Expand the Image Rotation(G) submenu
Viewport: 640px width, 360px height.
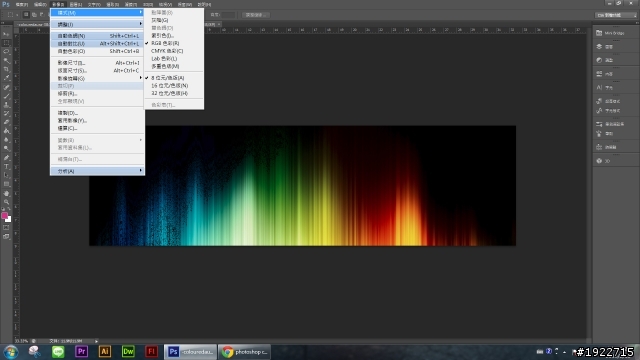(x=98, y=78)
